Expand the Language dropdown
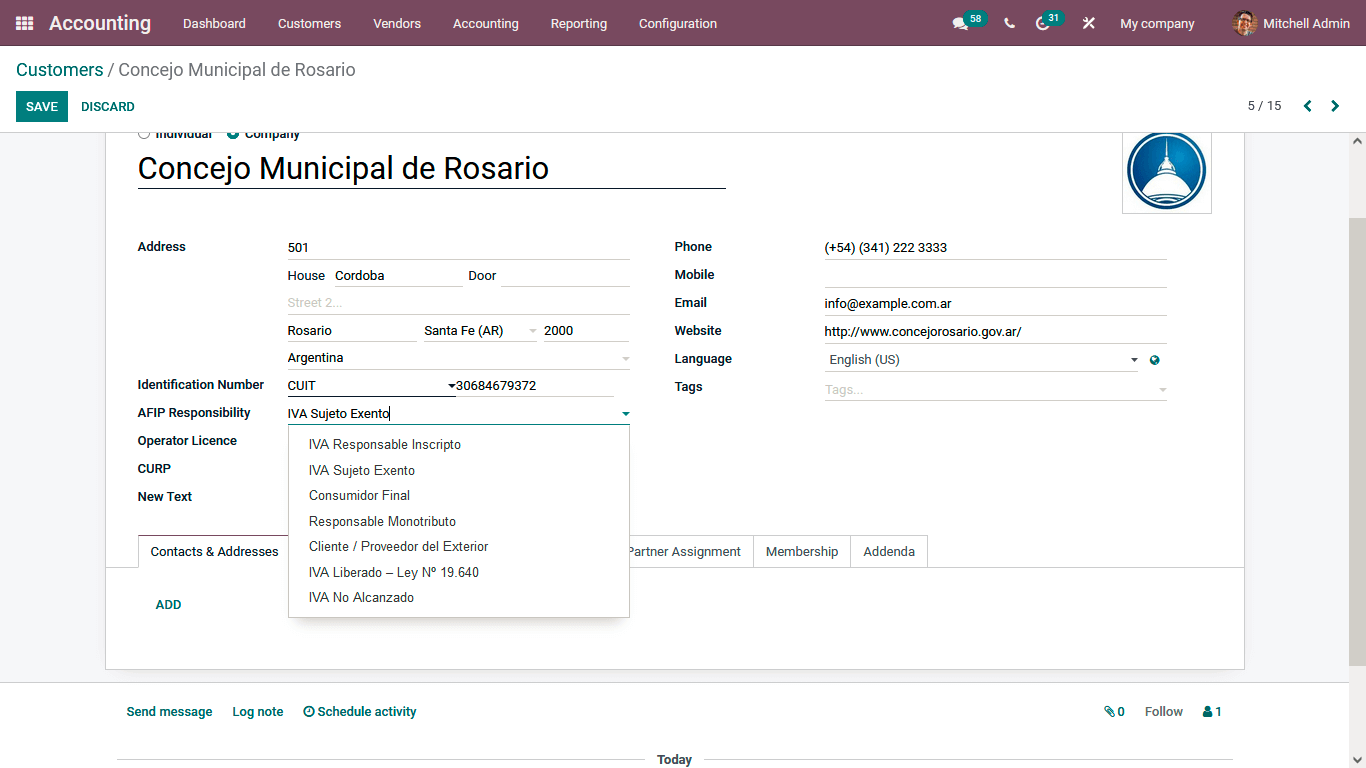 point(1134,360)
